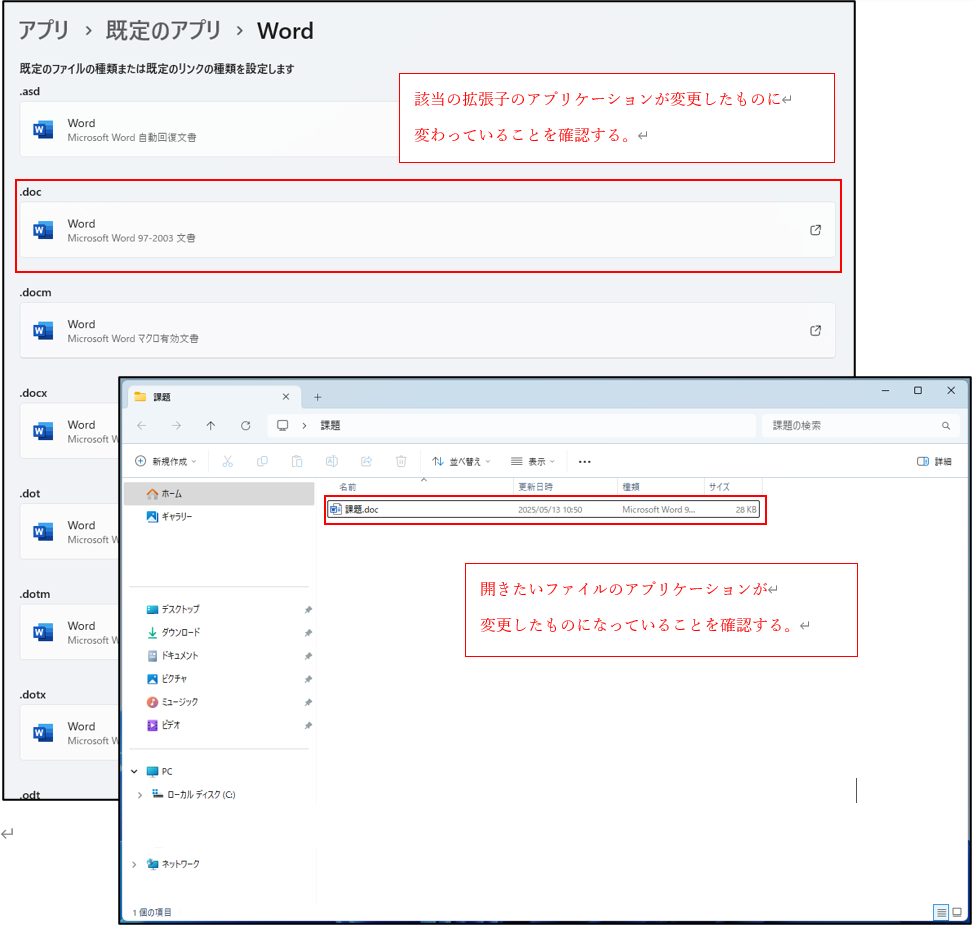Click the Delete trash icon
Viewport: 974px width, 928px height.
(x=401, y=461)
